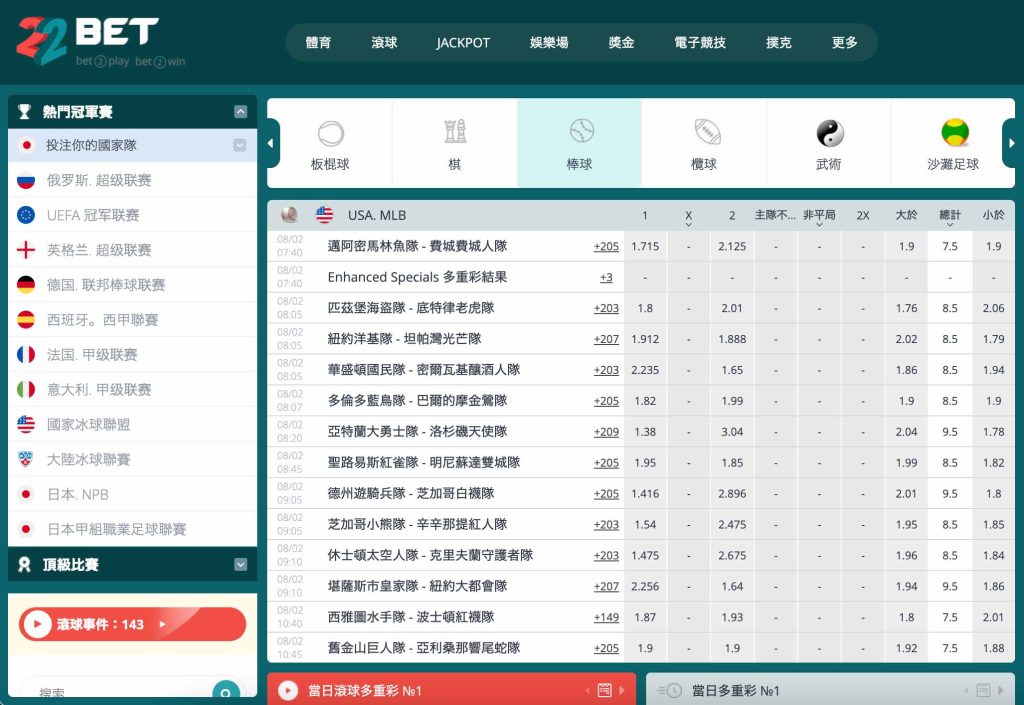Click the USA. MLB league title
1024x705 pixels.
[377, 215]
